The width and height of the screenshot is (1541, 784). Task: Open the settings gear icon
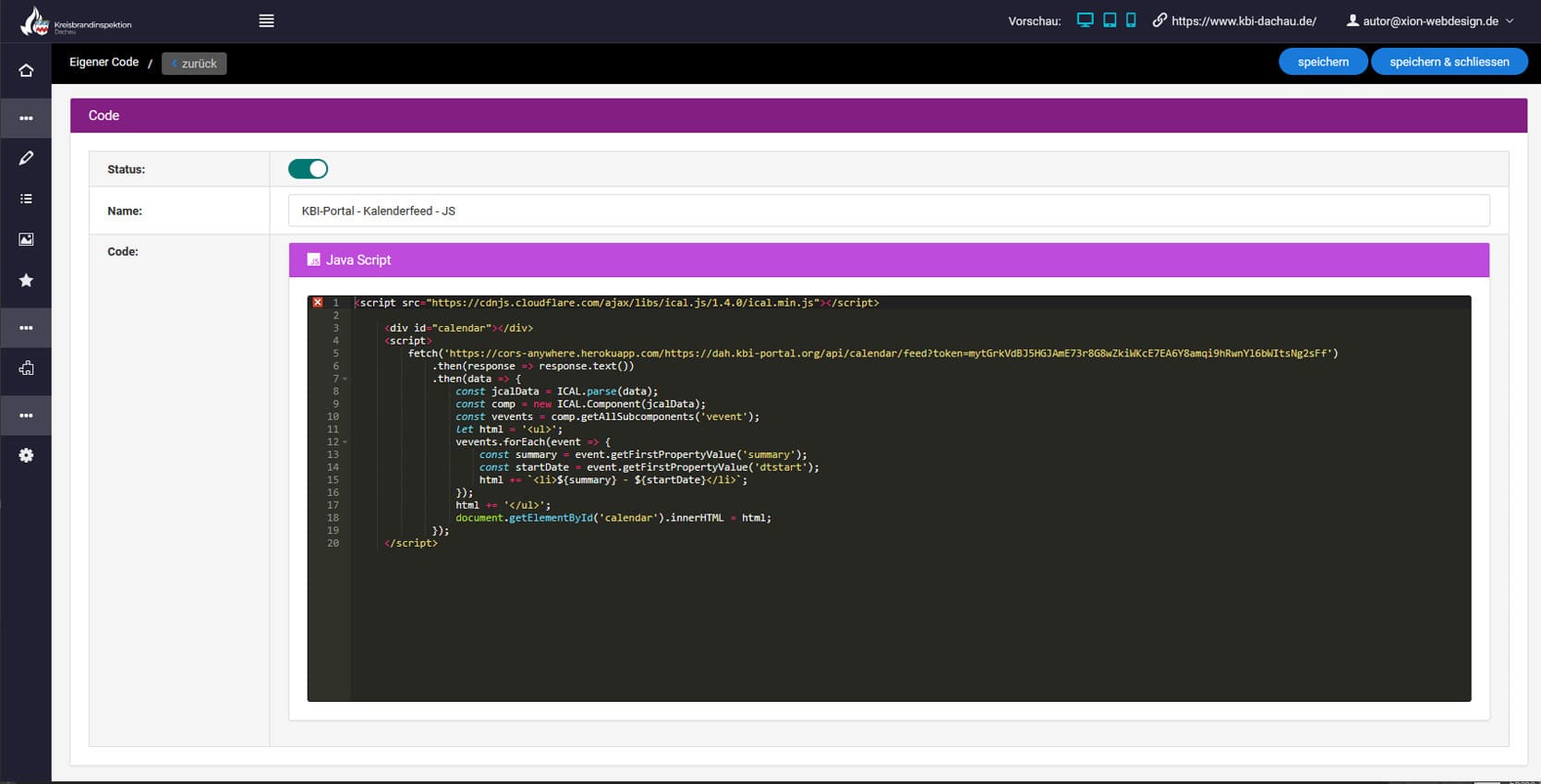[26, 455]
